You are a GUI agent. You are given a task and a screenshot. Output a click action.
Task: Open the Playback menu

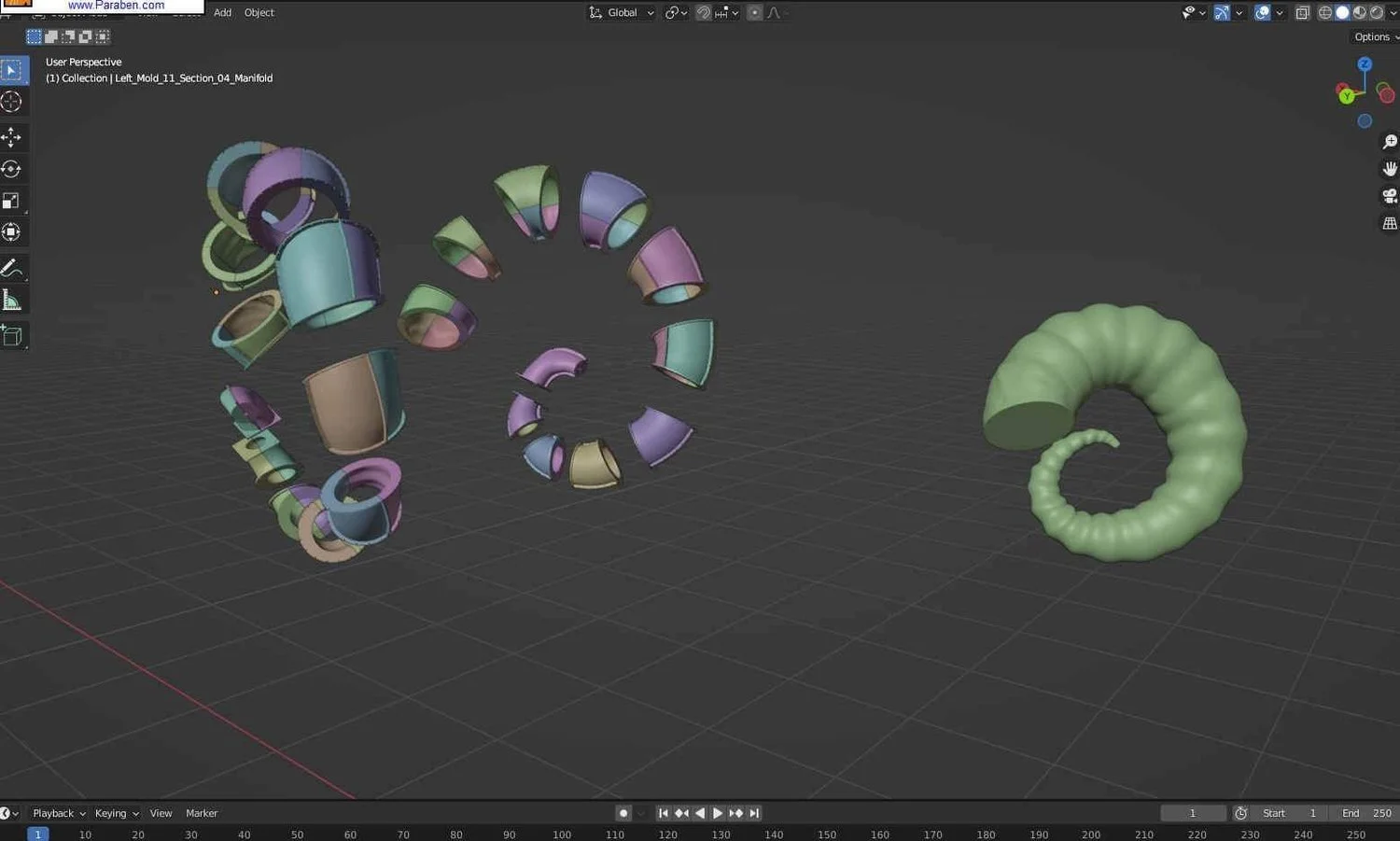(x=59, y=813)
